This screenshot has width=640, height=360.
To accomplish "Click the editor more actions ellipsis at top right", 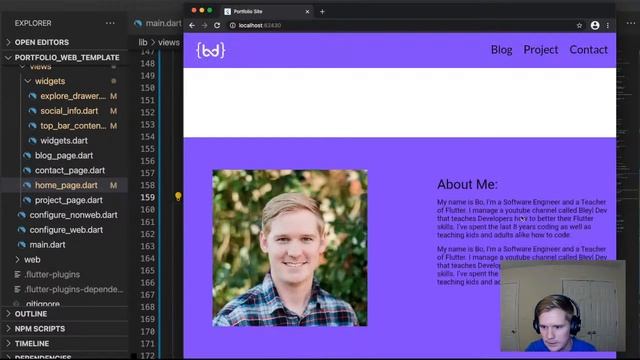I will coord(630,23).
